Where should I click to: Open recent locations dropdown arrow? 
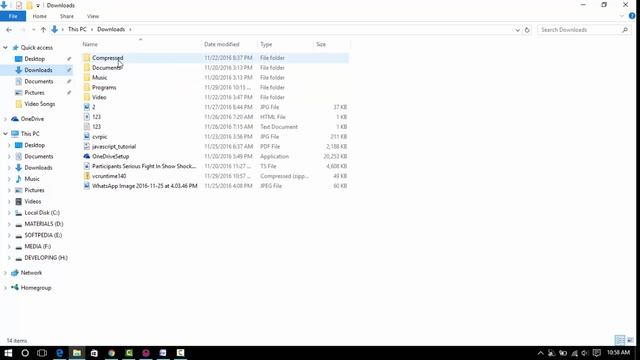[x=33, y=30]
